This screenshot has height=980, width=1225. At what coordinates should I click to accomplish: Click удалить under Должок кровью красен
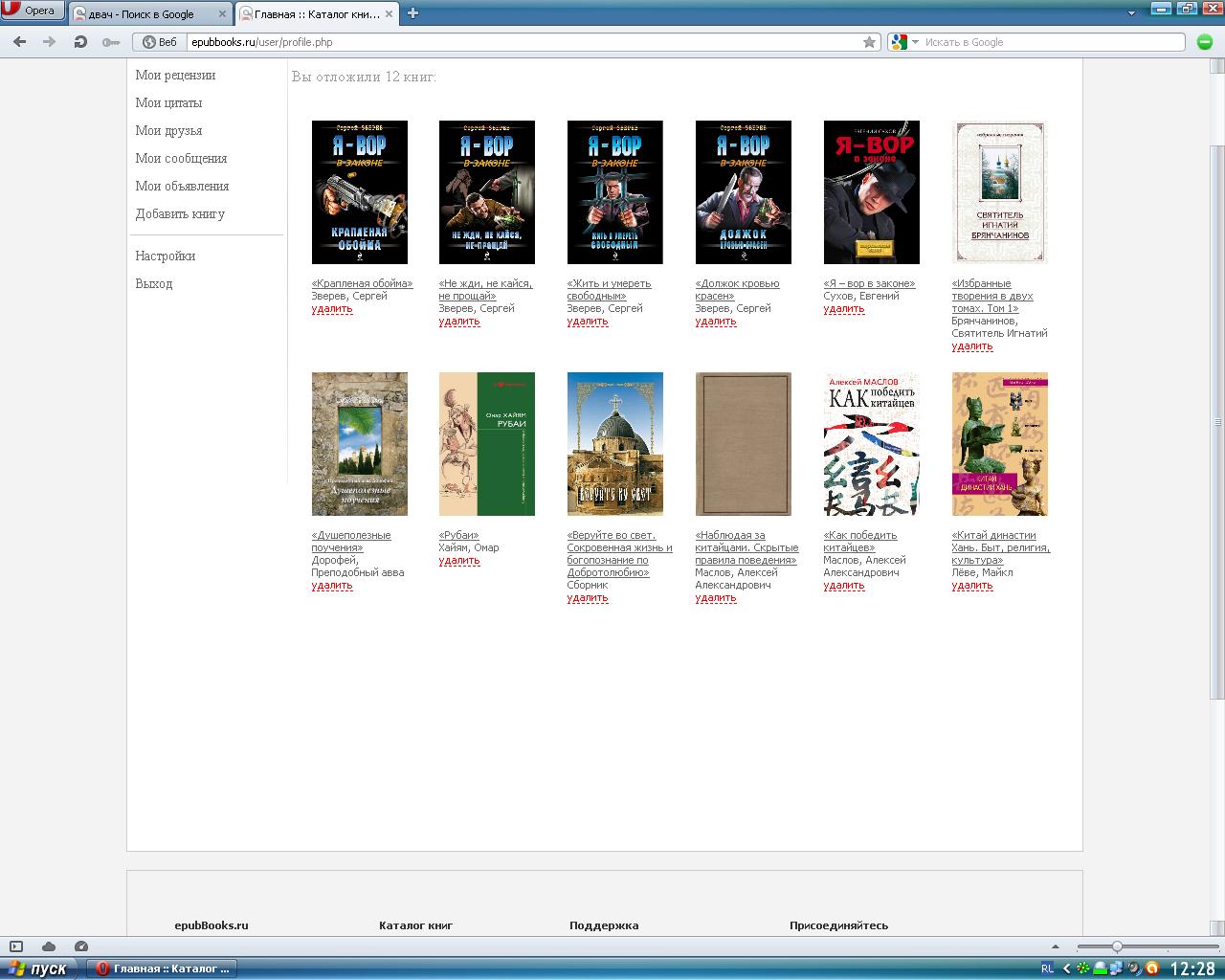pyautogui.click(x=716, y=322)
